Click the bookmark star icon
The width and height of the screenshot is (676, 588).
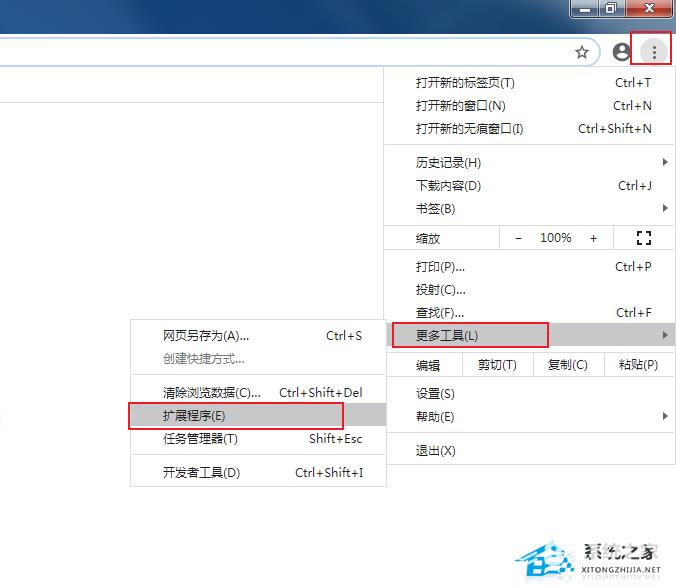(x=582, y=52)
